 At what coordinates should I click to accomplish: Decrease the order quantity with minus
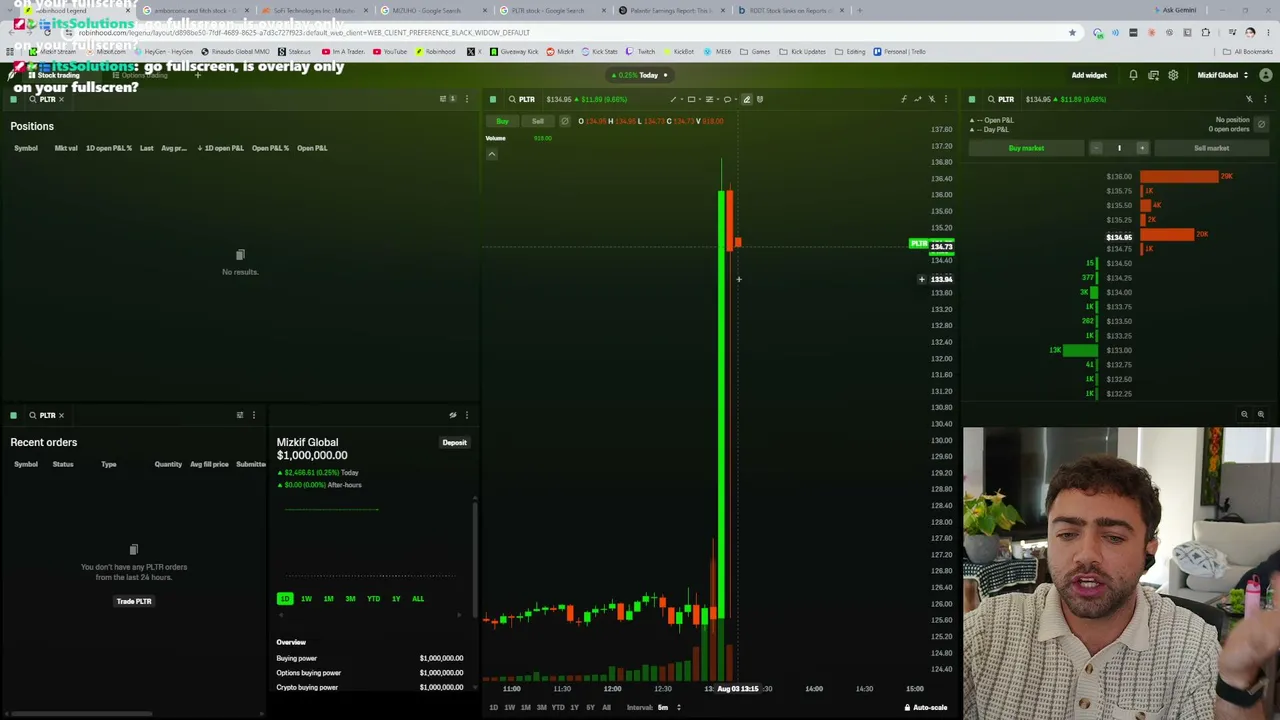pyautogui.click(x=1096, y=148)
